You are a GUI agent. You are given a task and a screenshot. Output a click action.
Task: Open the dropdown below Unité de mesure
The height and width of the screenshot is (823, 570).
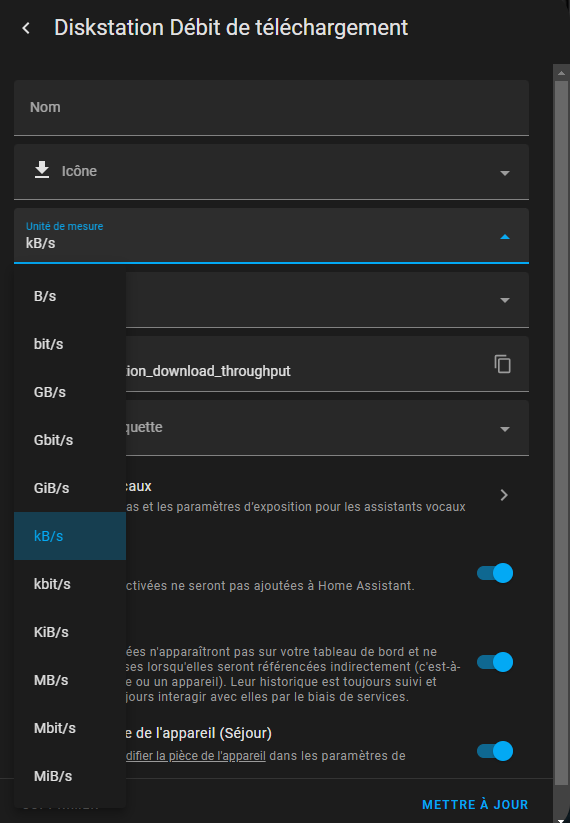pos(505,300)
